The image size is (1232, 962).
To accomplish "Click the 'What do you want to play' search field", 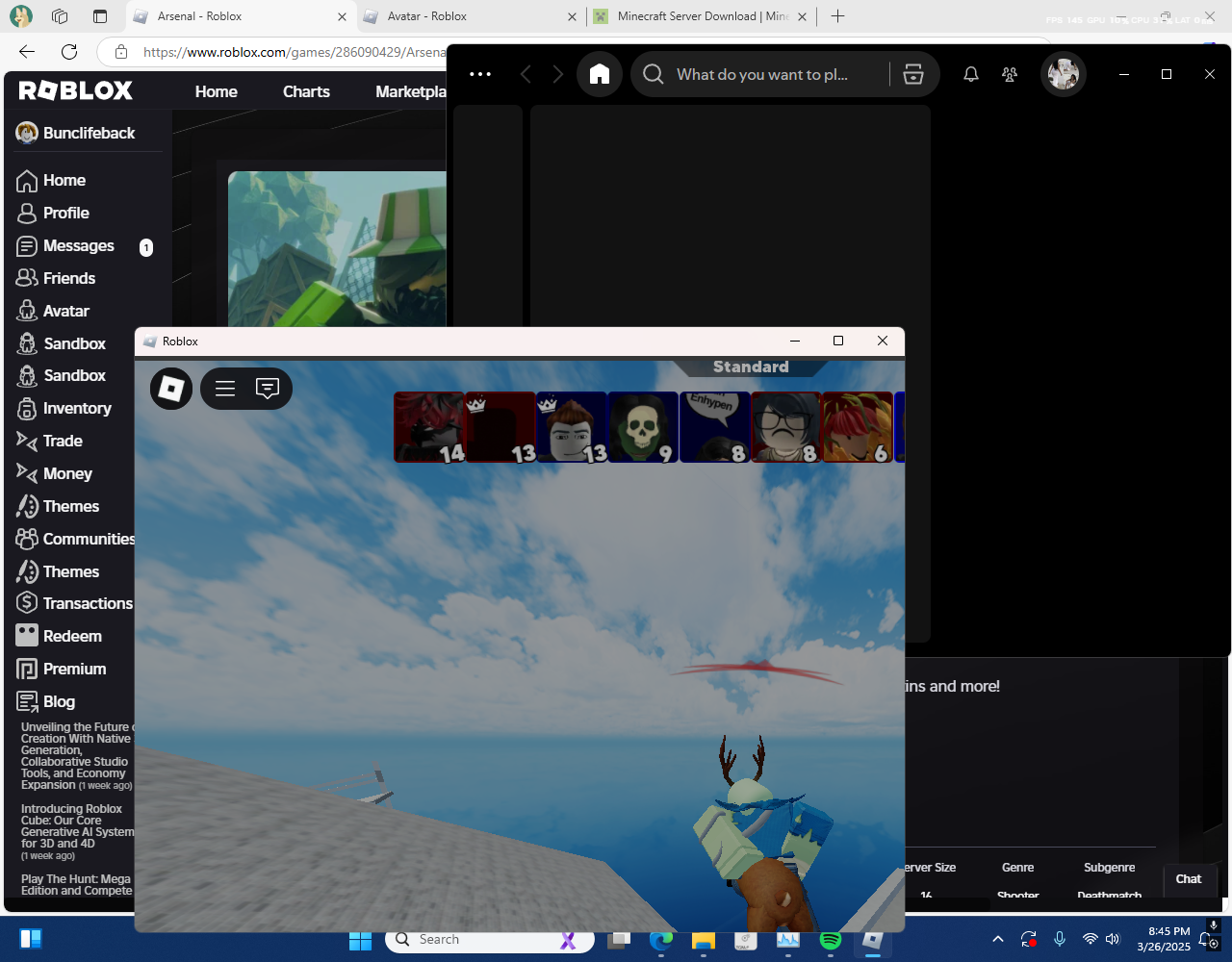I will pos(760,74).
